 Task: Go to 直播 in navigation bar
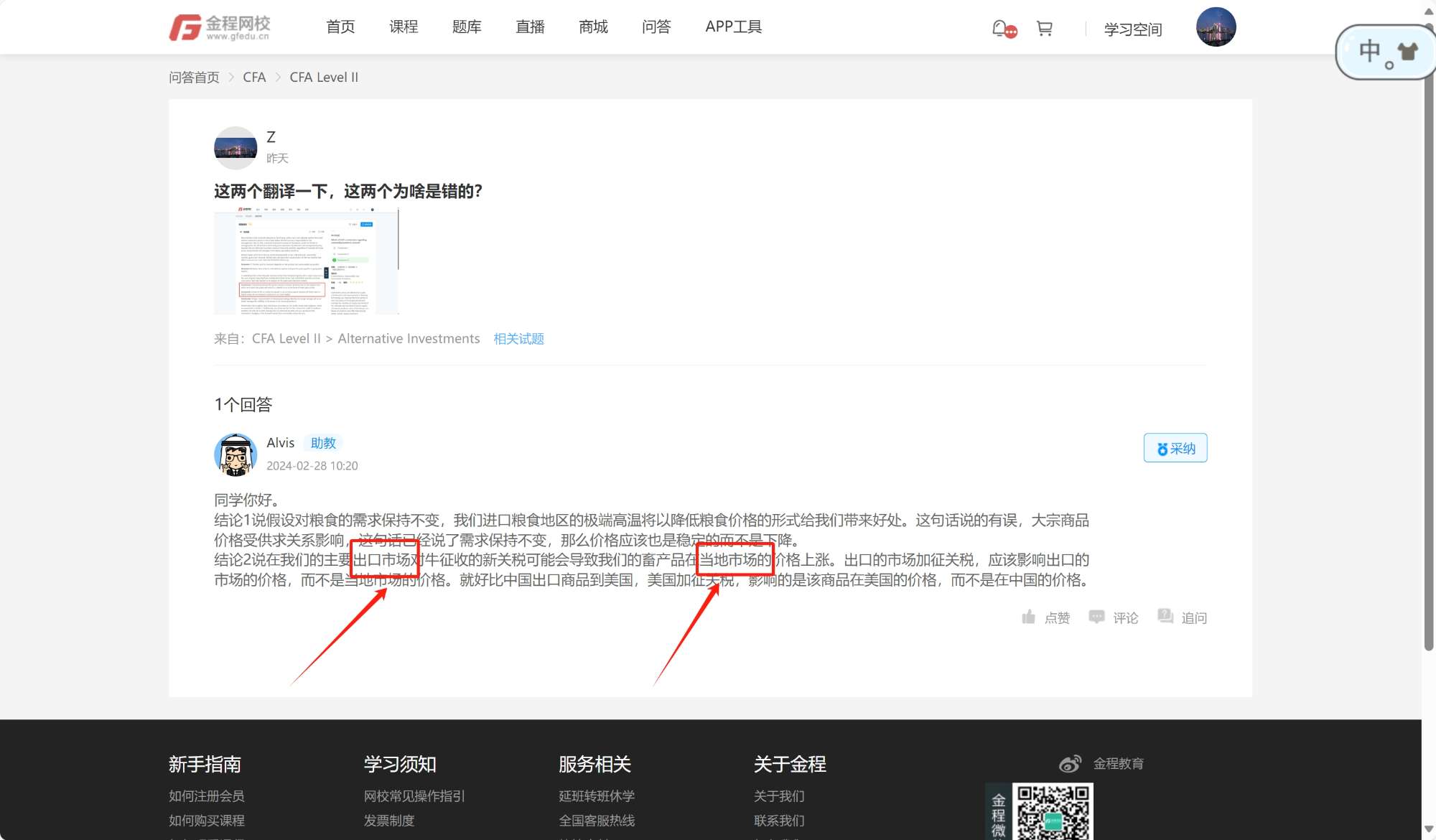(530, 27)
